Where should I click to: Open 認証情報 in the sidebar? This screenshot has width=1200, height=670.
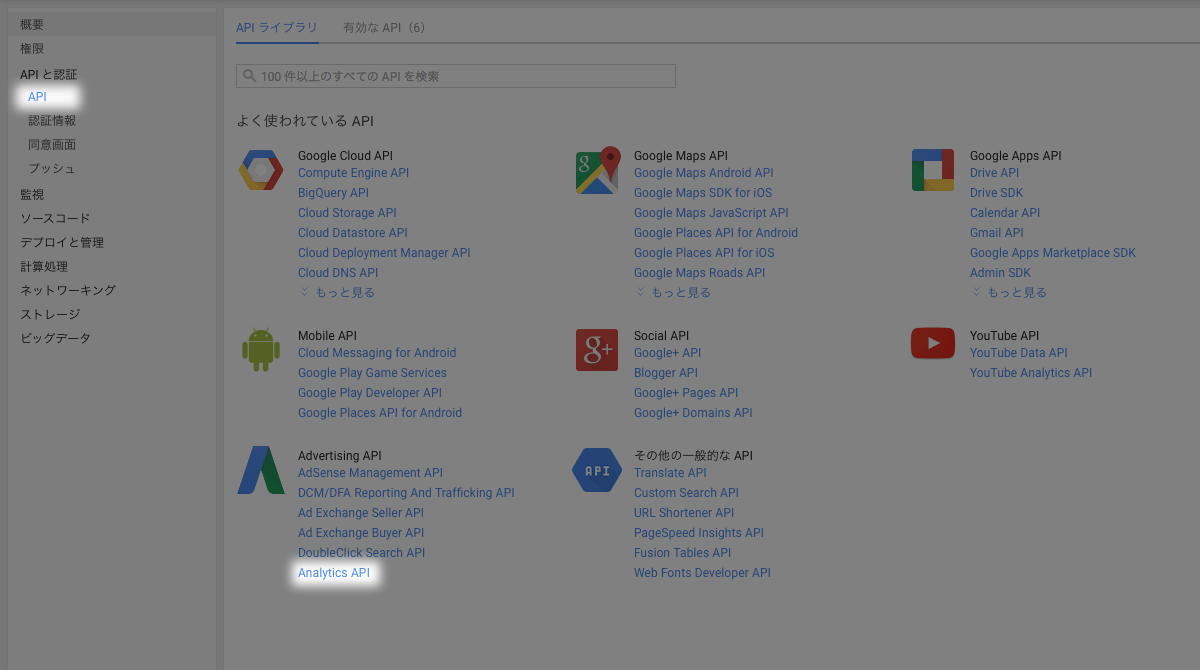[x=52, y=120]
